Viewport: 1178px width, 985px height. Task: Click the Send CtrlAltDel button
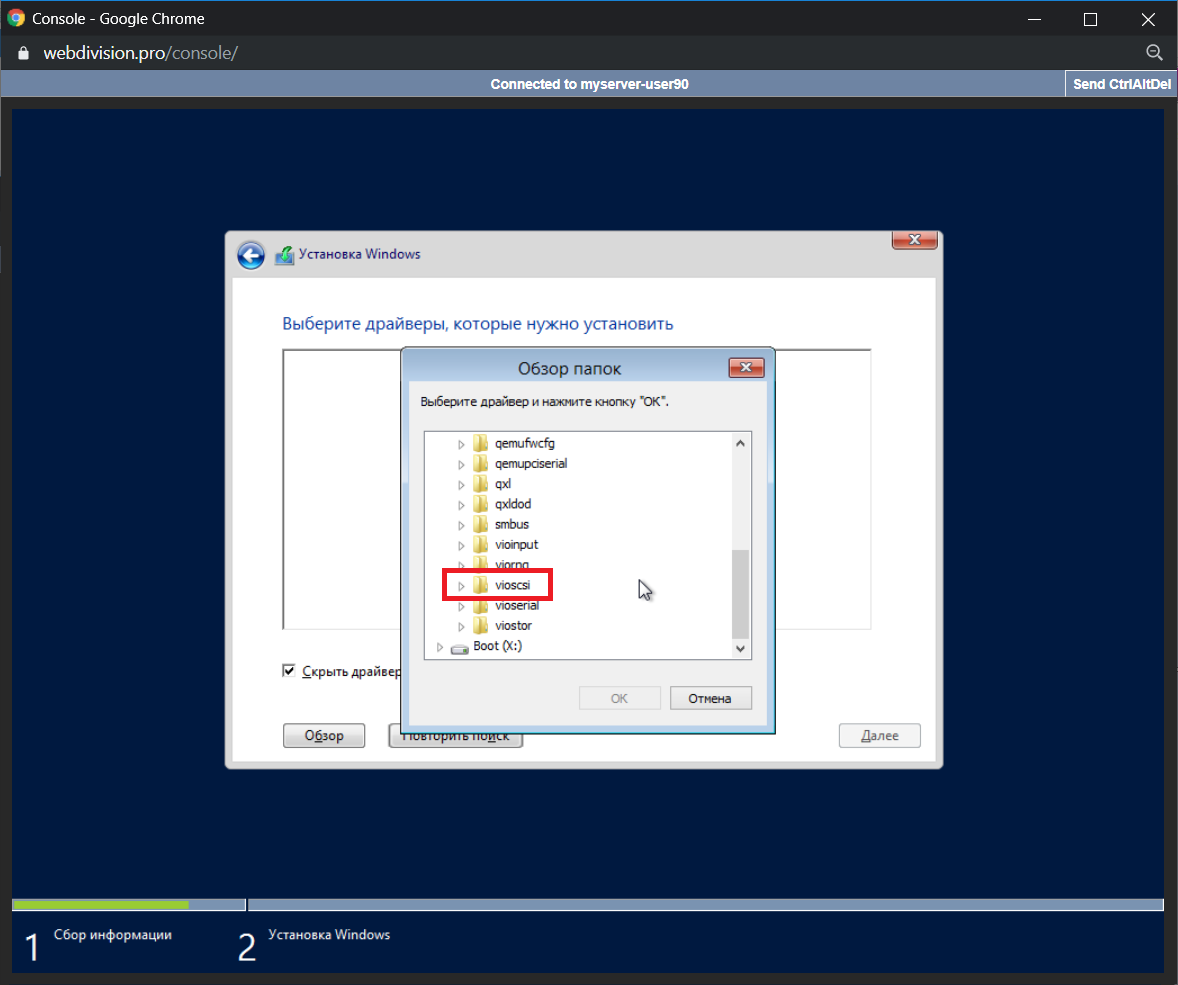click(1121, 85)
